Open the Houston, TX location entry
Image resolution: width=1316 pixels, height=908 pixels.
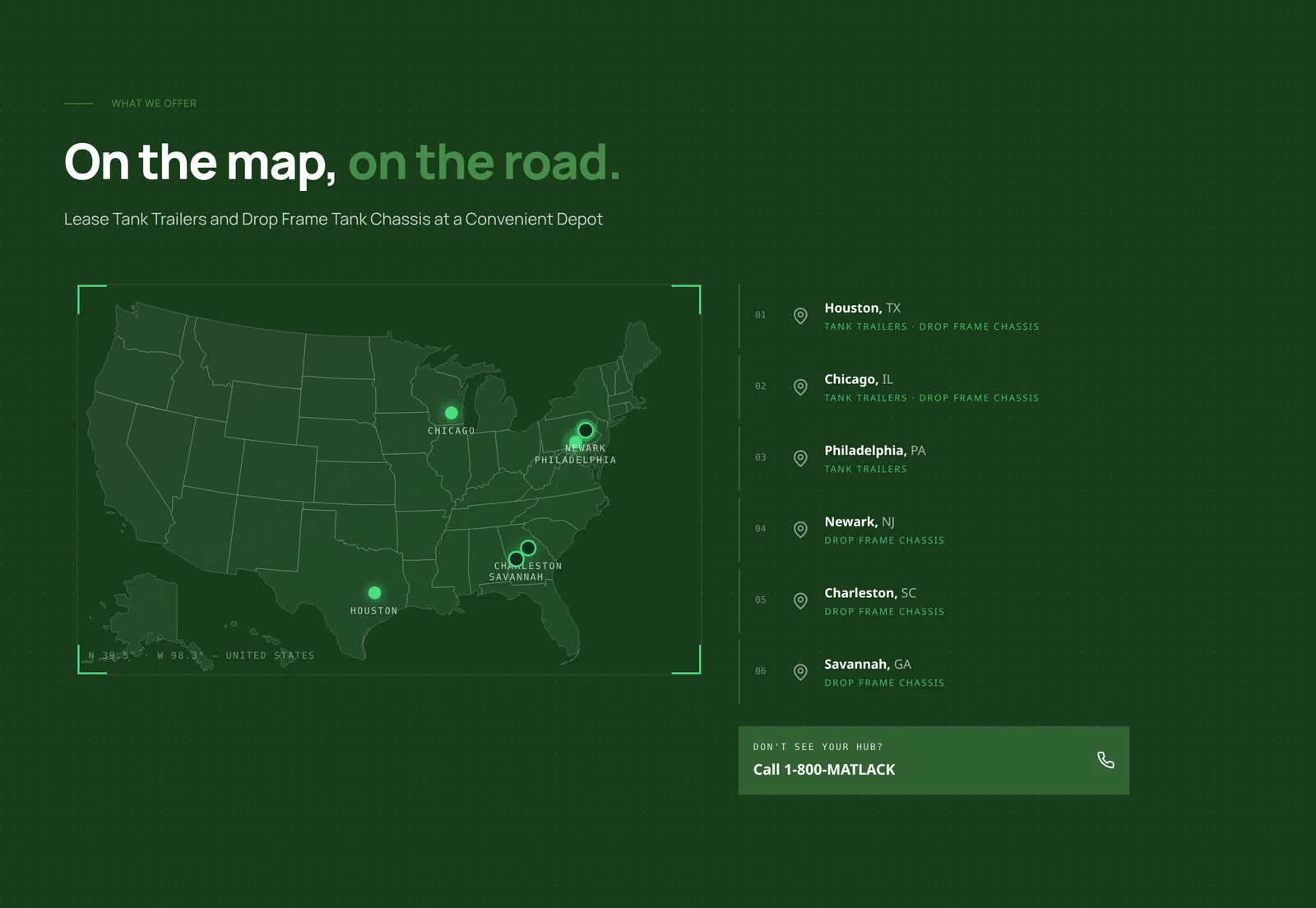[934, 317]
